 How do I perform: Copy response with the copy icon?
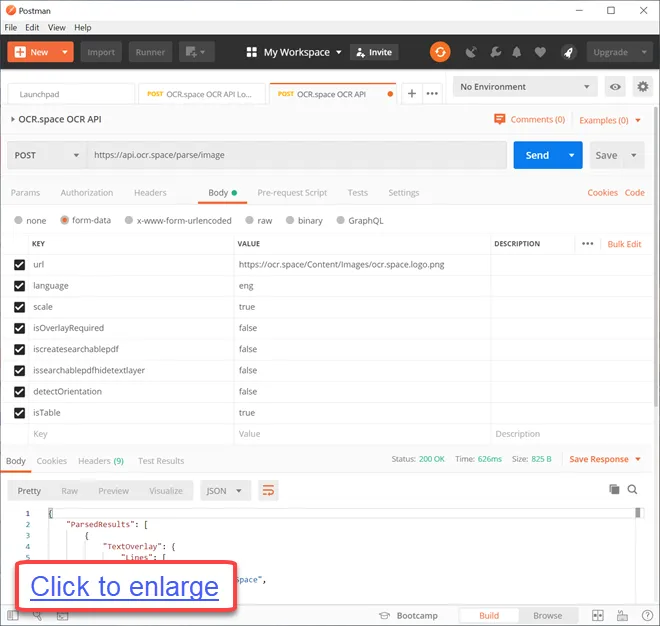pos(614,489)
